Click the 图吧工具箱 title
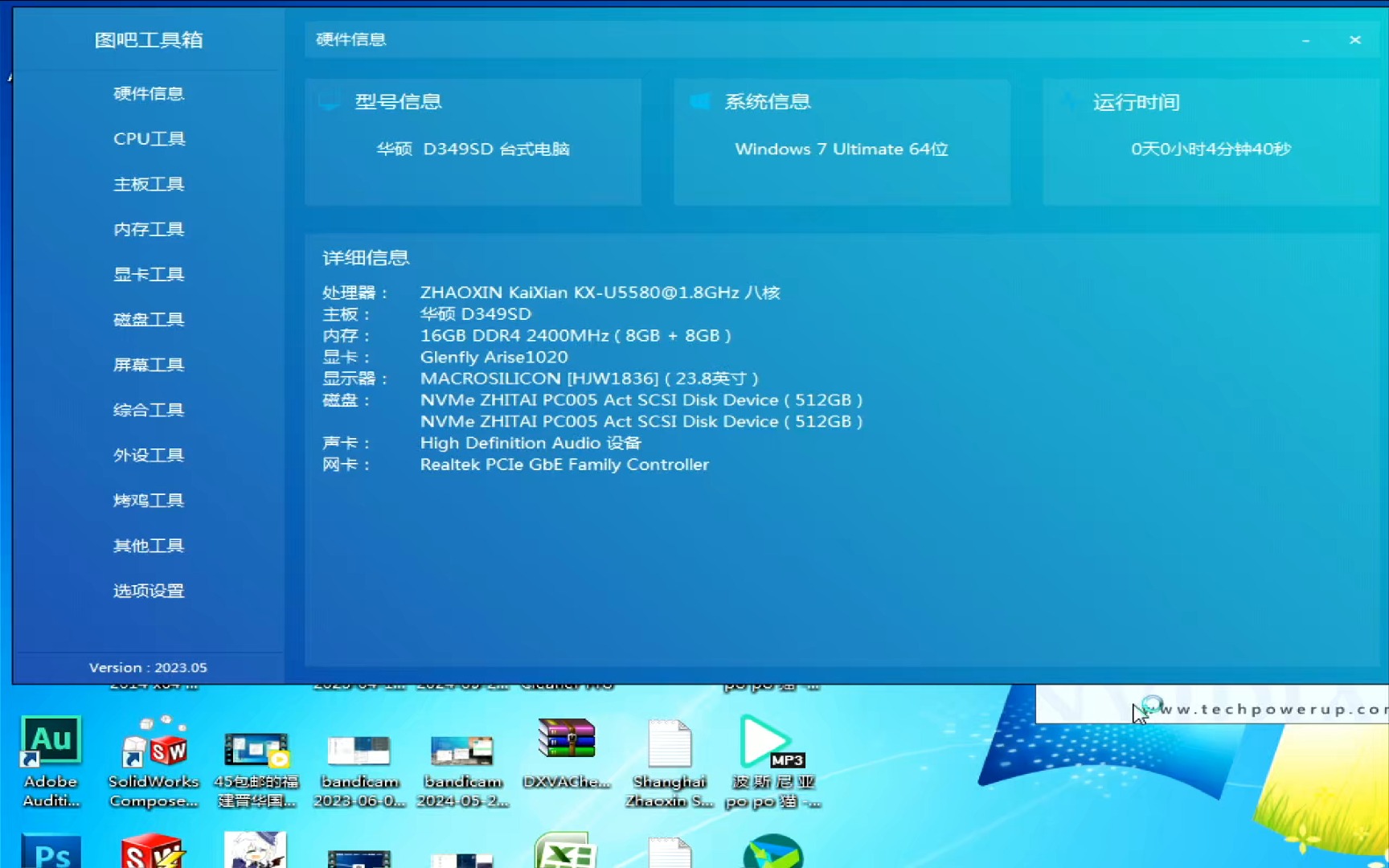The image size is (1389, 868). click(149, 40)
